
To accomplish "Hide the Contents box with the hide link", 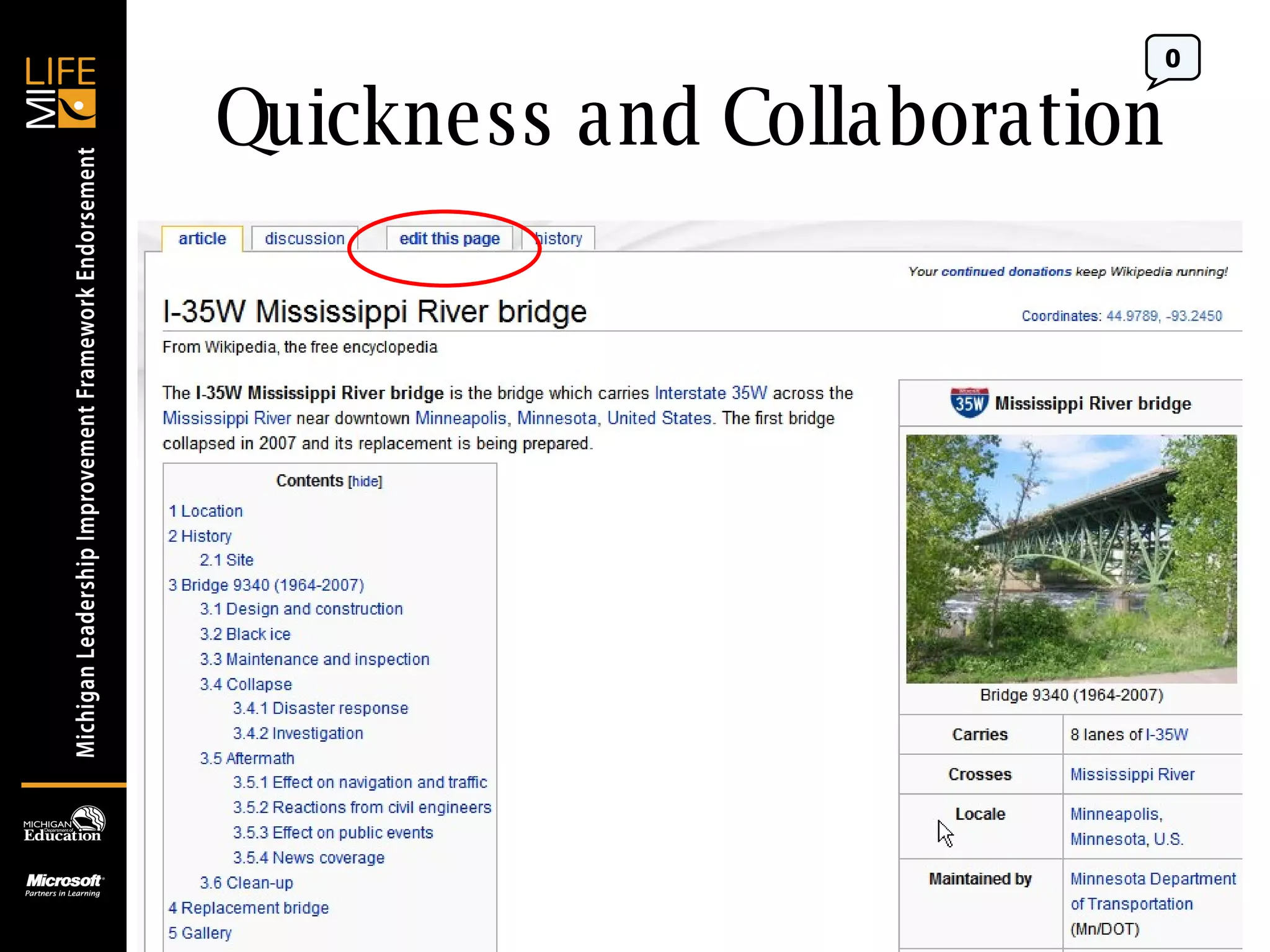I will pos(365,482).
